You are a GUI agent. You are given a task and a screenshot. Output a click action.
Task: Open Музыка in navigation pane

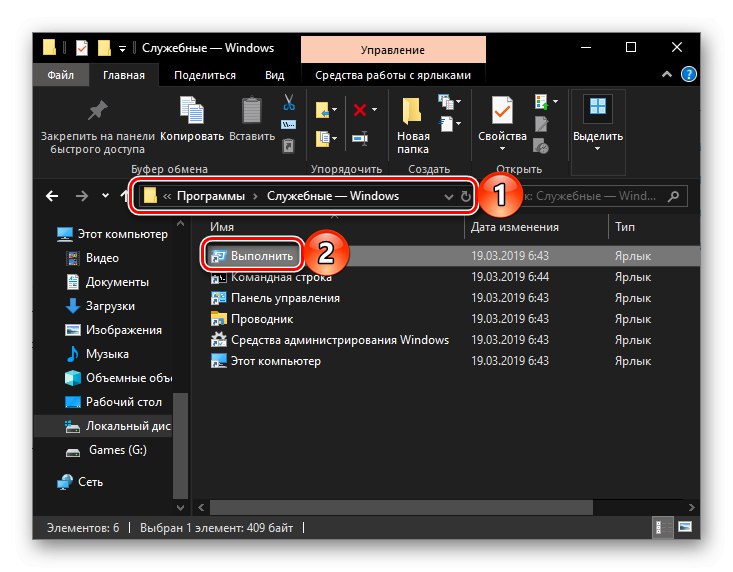tap(97, 354)
